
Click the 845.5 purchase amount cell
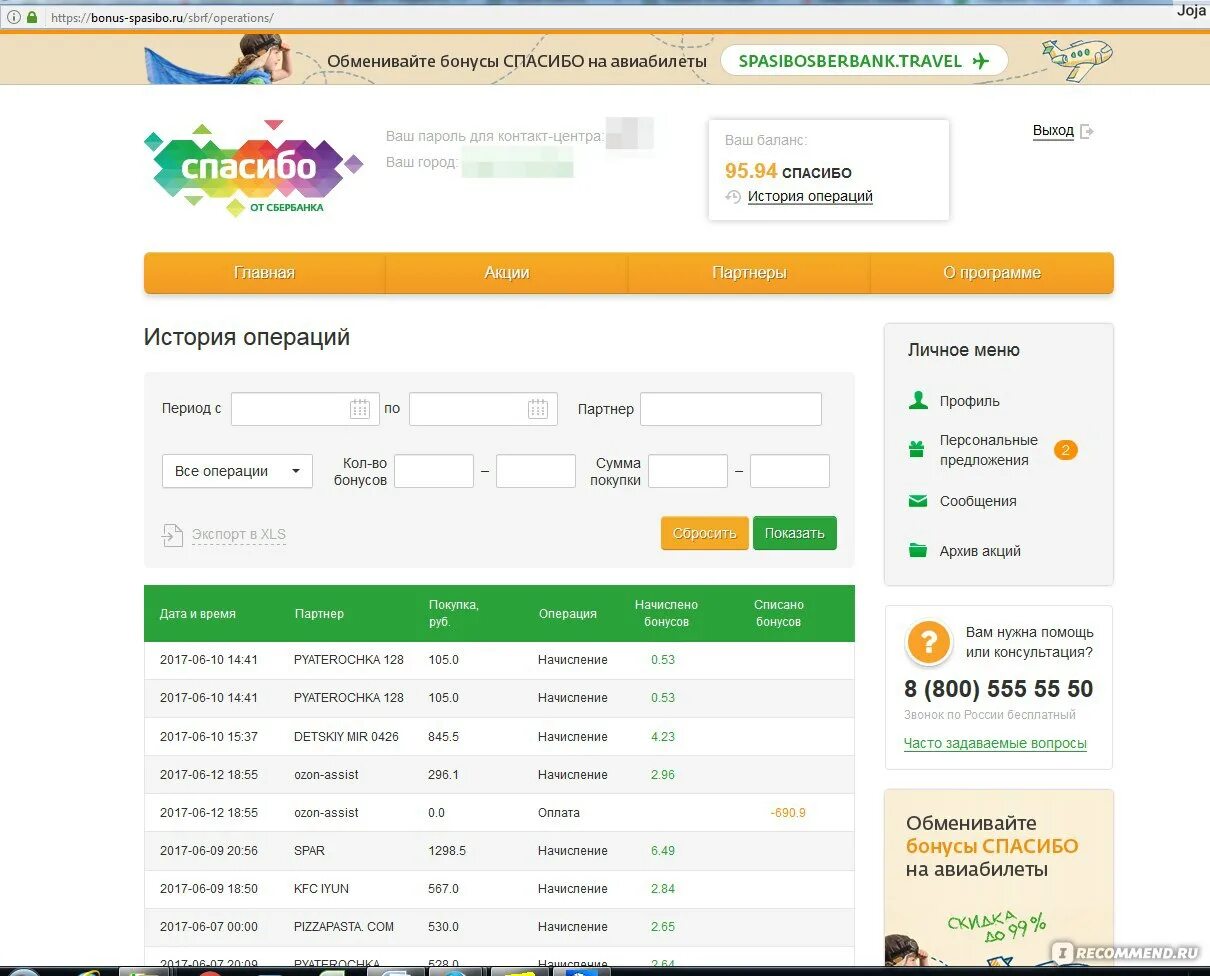(x=443, y=737)
